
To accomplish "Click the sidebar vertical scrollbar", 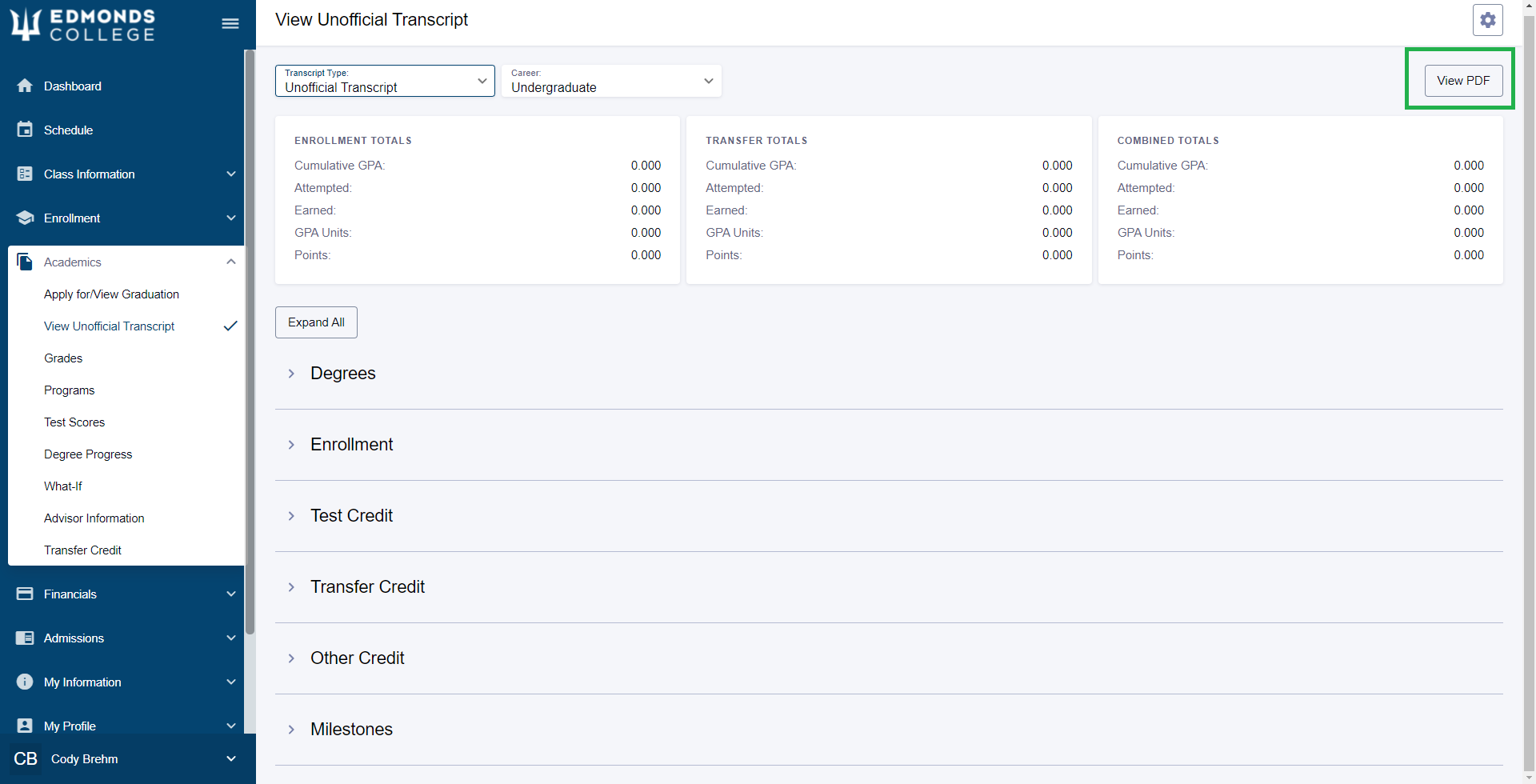I will 250,342.
